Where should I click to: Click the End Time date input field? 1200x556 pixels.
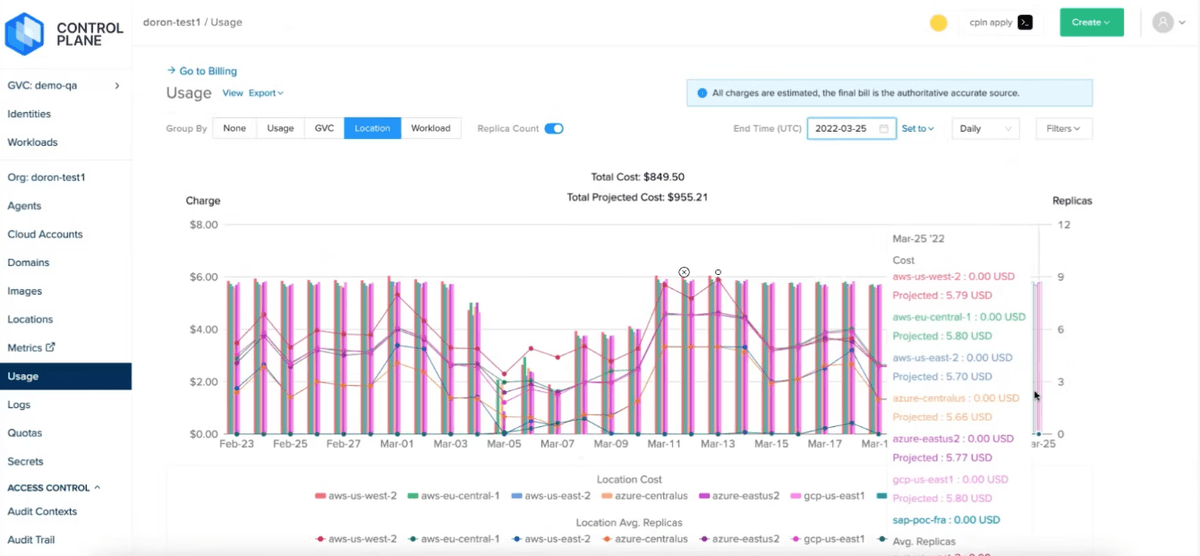[851, 129]
